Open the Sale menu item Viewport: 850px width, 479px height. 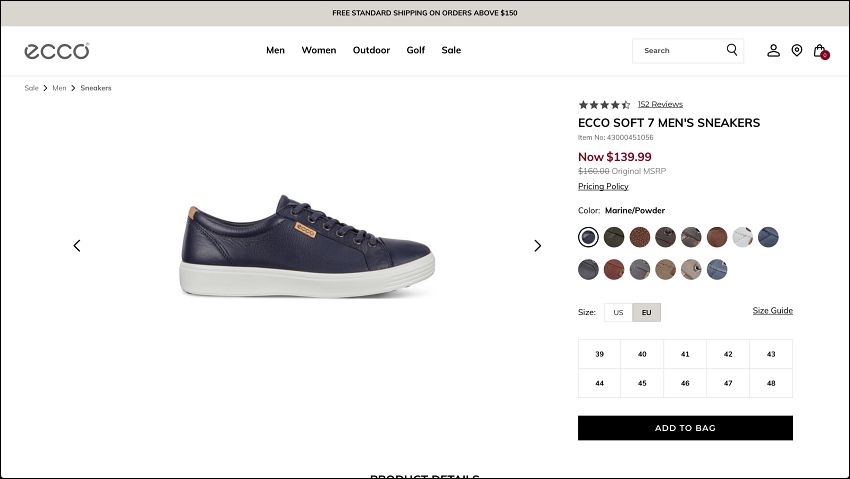tap(451, 50)
